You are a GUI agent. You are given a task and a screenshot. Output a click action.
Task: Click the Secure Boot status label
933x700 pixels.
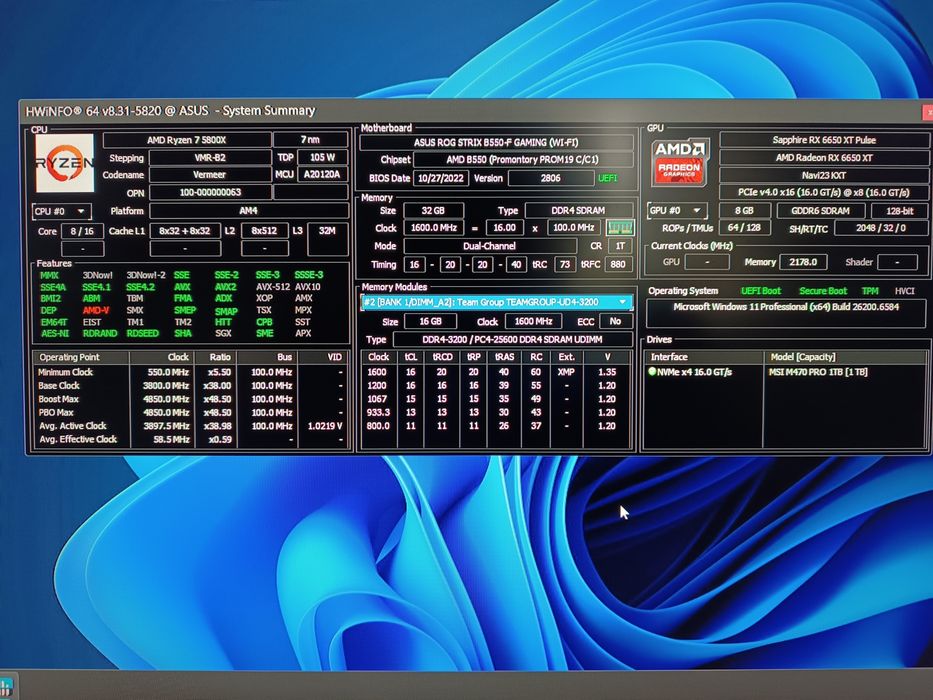click(822, 291)
